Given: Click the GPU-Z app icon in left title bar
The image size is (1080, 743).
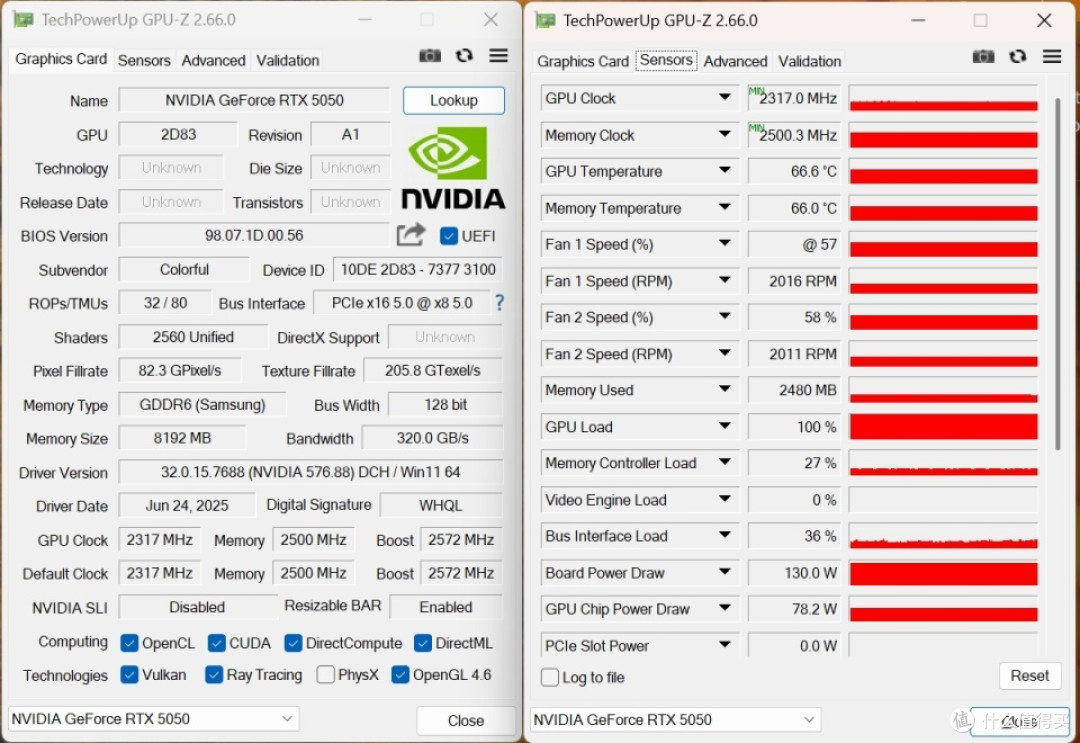Looking at the screenshot, I should 23,19.
